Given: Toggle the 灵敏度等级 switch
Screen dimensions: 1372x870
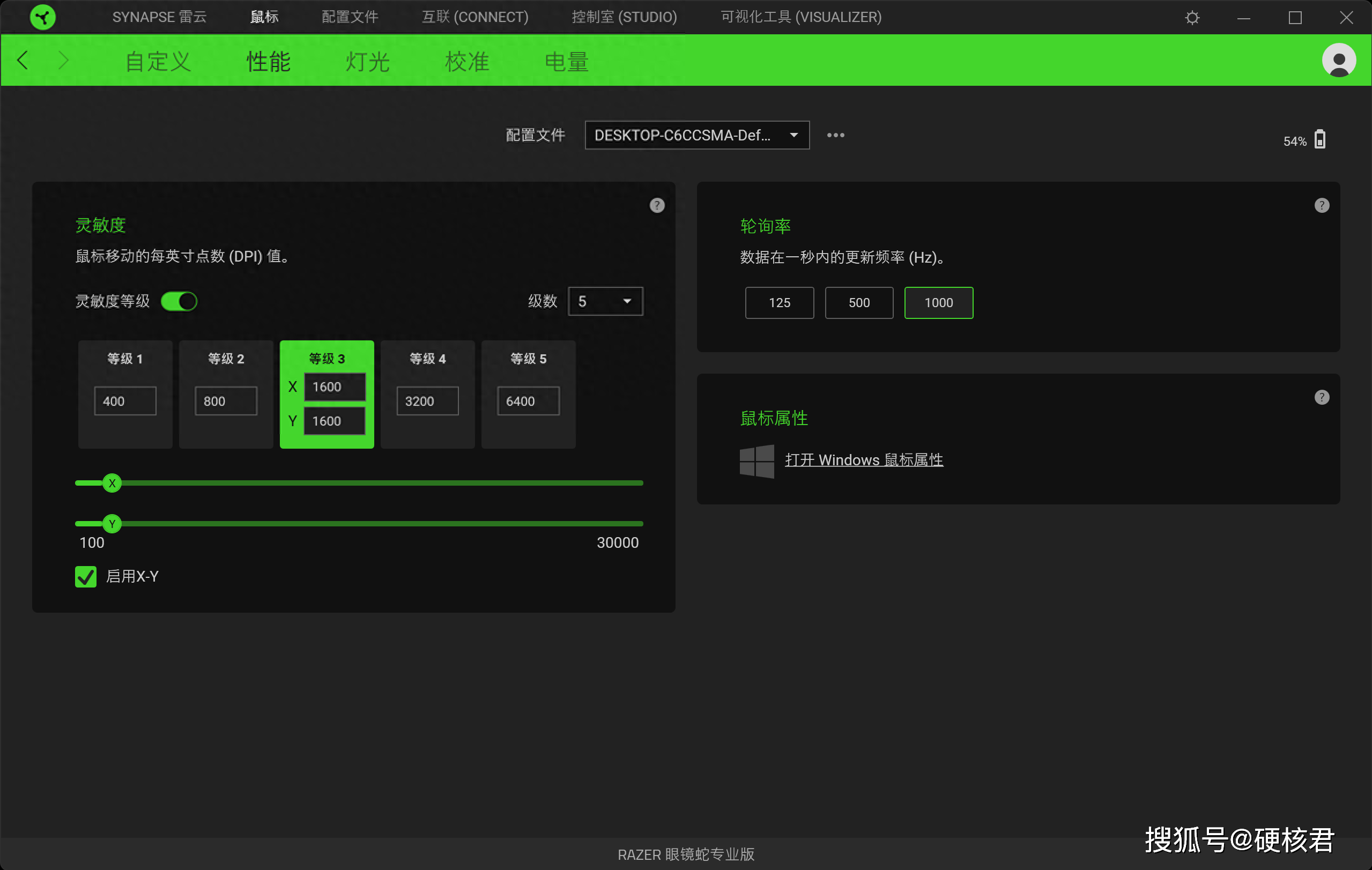Looking at the screenshot, I should (x=179, y=301).
